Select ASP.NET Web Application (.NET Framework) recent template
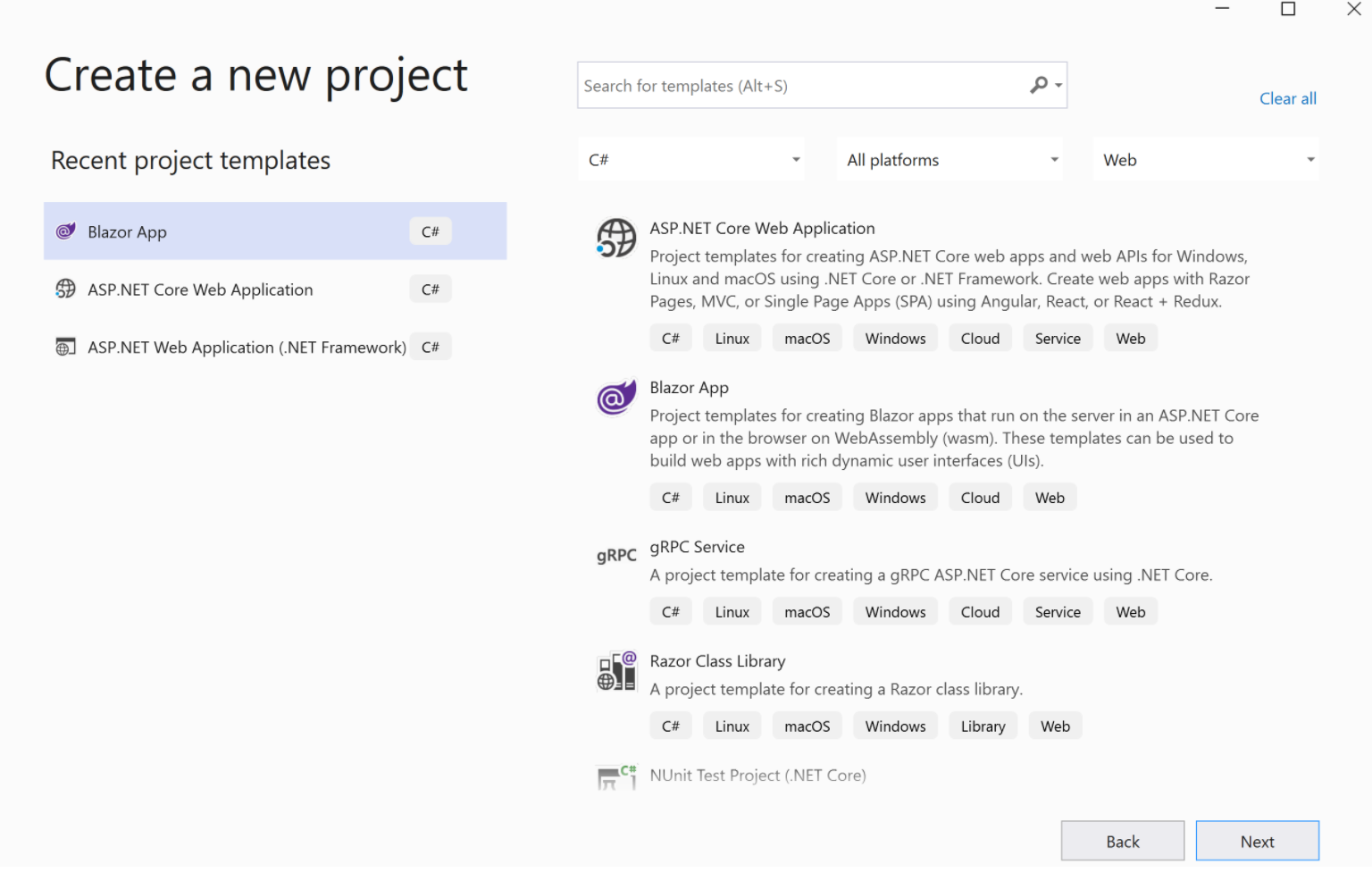This screenshot has width=1372, height=881. pos(275,347)
